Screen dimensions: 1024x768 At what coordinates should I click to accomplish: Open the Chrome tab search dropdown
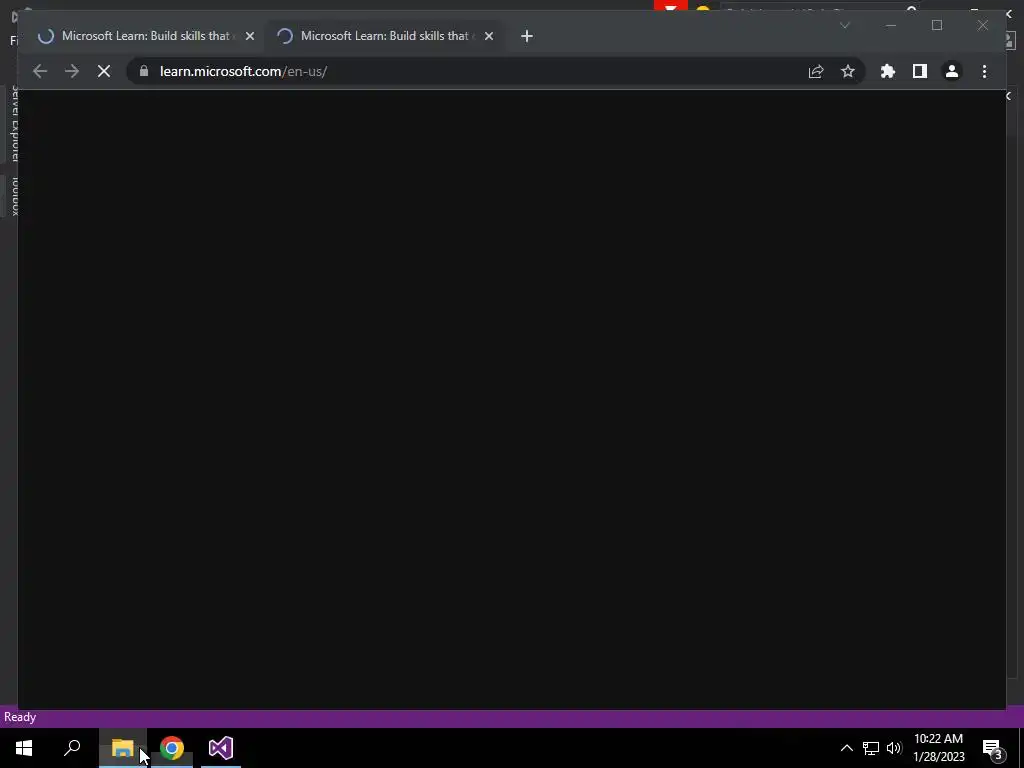(x=844, y=25)
